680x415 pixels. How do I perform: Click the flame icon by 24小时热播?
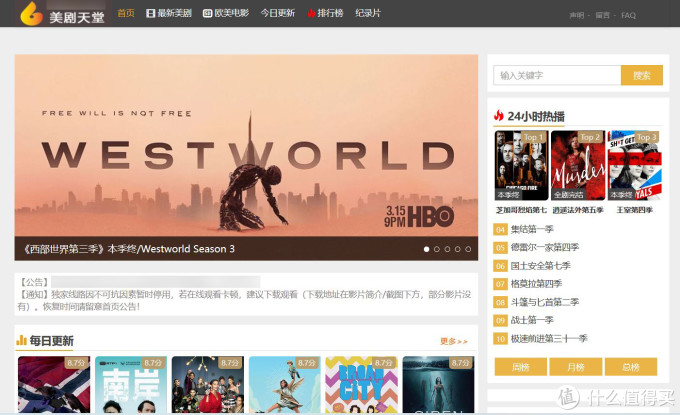point(499,116)
